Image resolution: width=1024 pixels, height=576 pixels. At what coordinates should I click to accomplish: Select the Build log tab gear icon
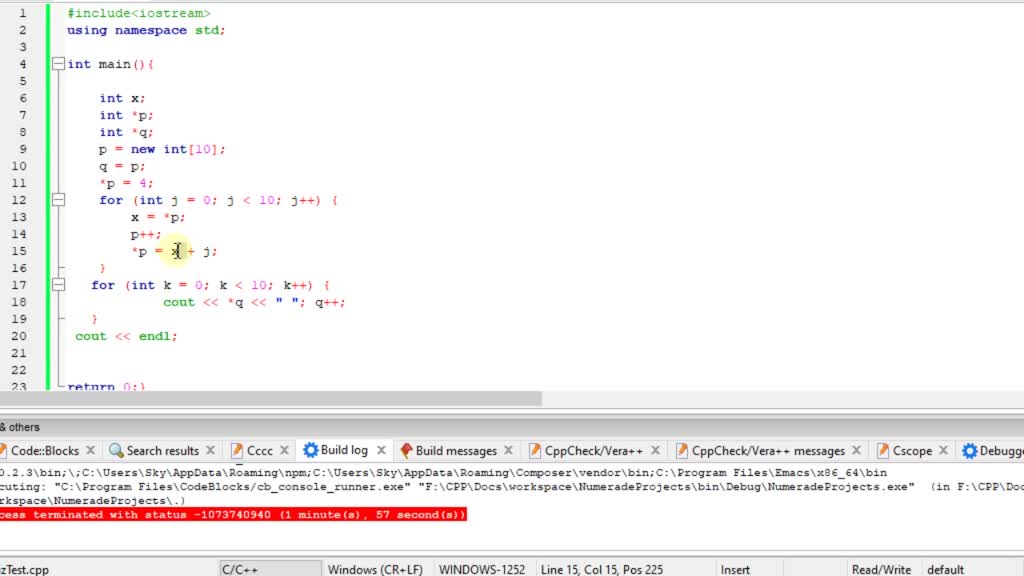pos(309,450)
